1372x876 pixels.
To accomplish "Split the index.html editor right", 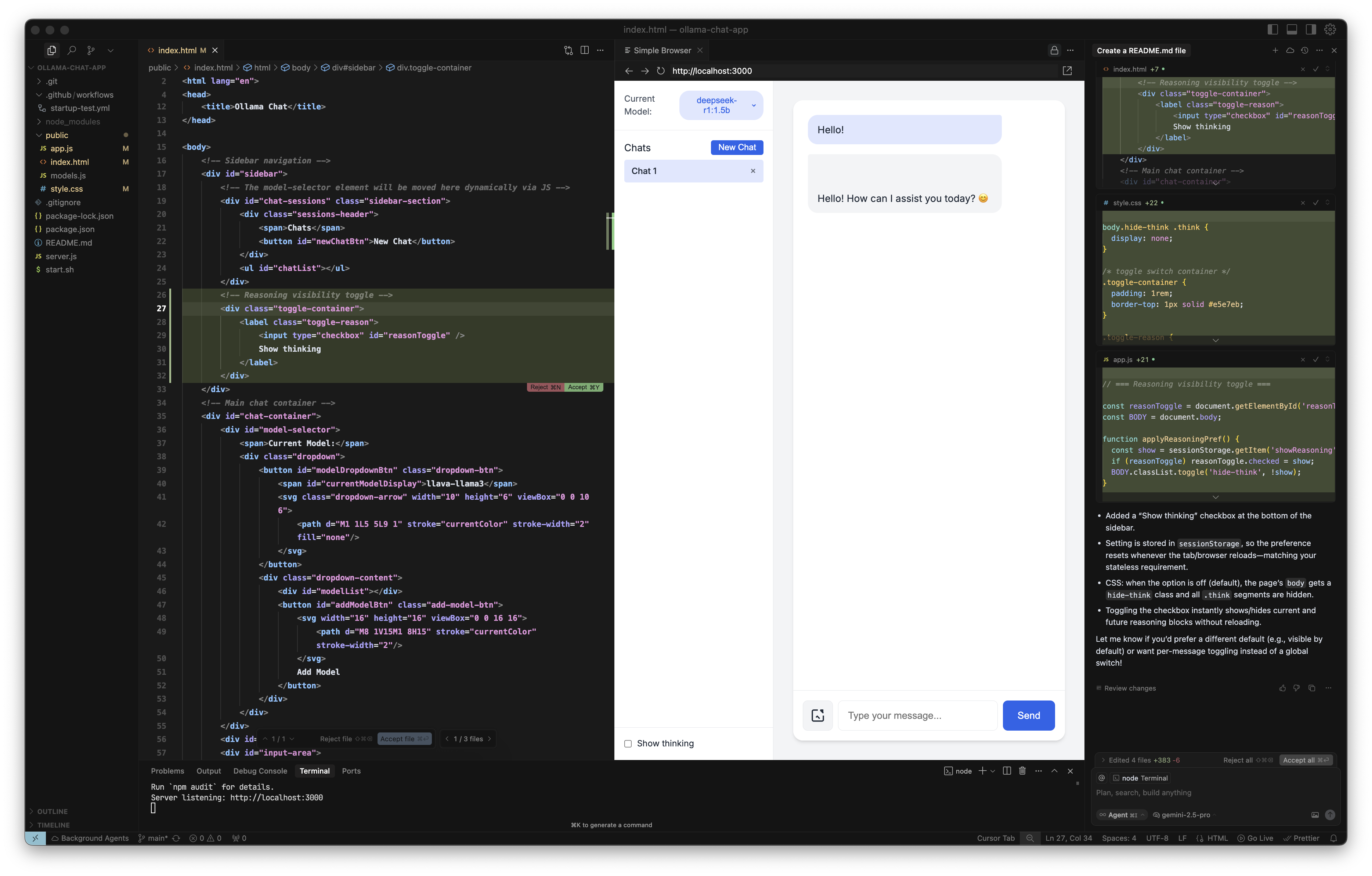I will coord(585,50).
